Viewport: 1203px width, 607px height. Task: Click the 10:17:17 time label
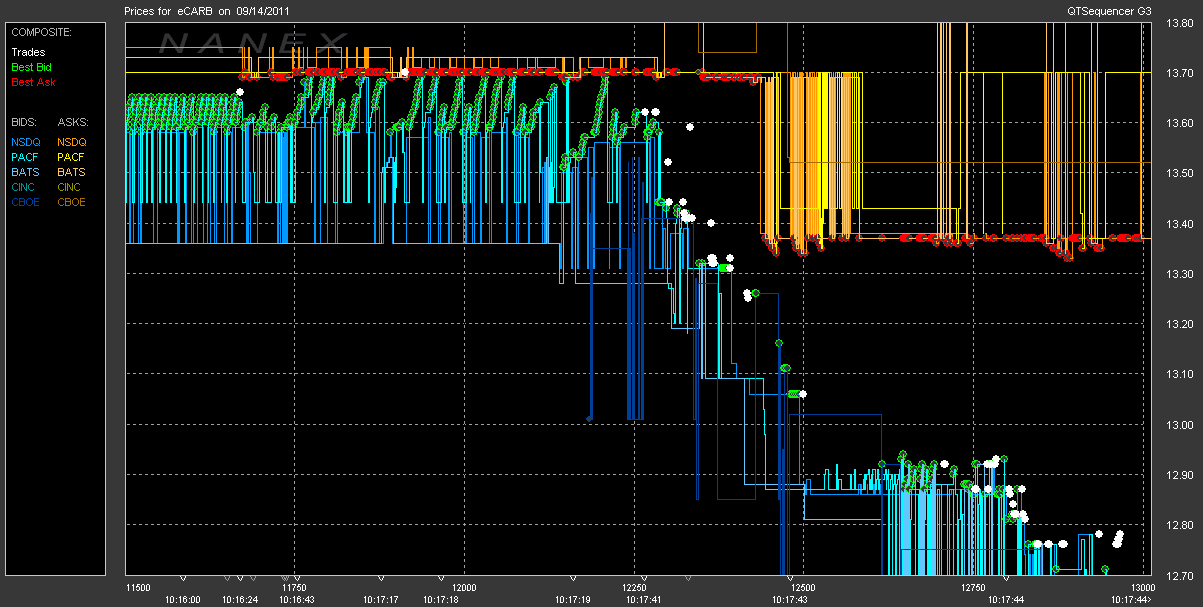(x=381, y=600)
